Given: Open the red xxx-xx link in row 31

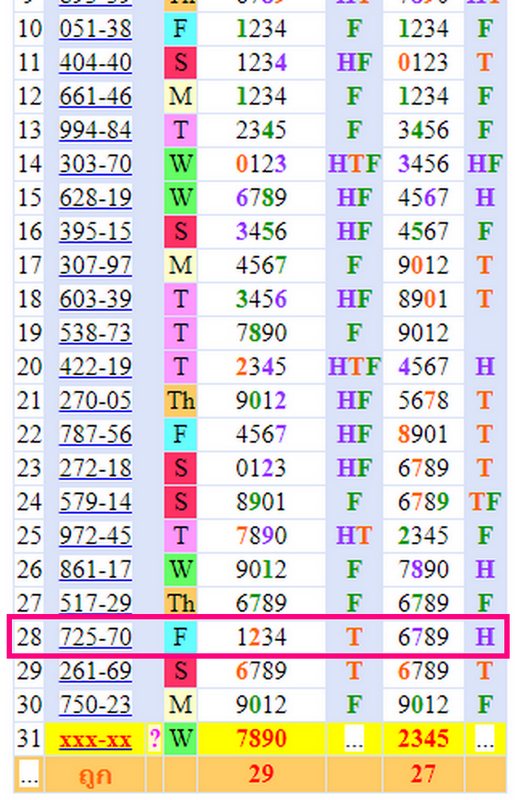Looking at the screenshot, I should coord(95,739).
